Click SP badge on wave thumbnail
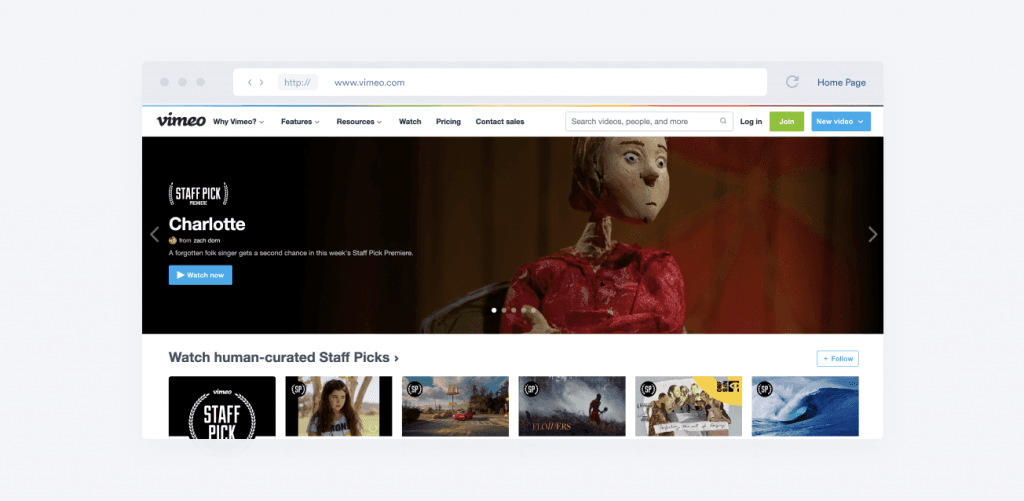 (764, 389)
